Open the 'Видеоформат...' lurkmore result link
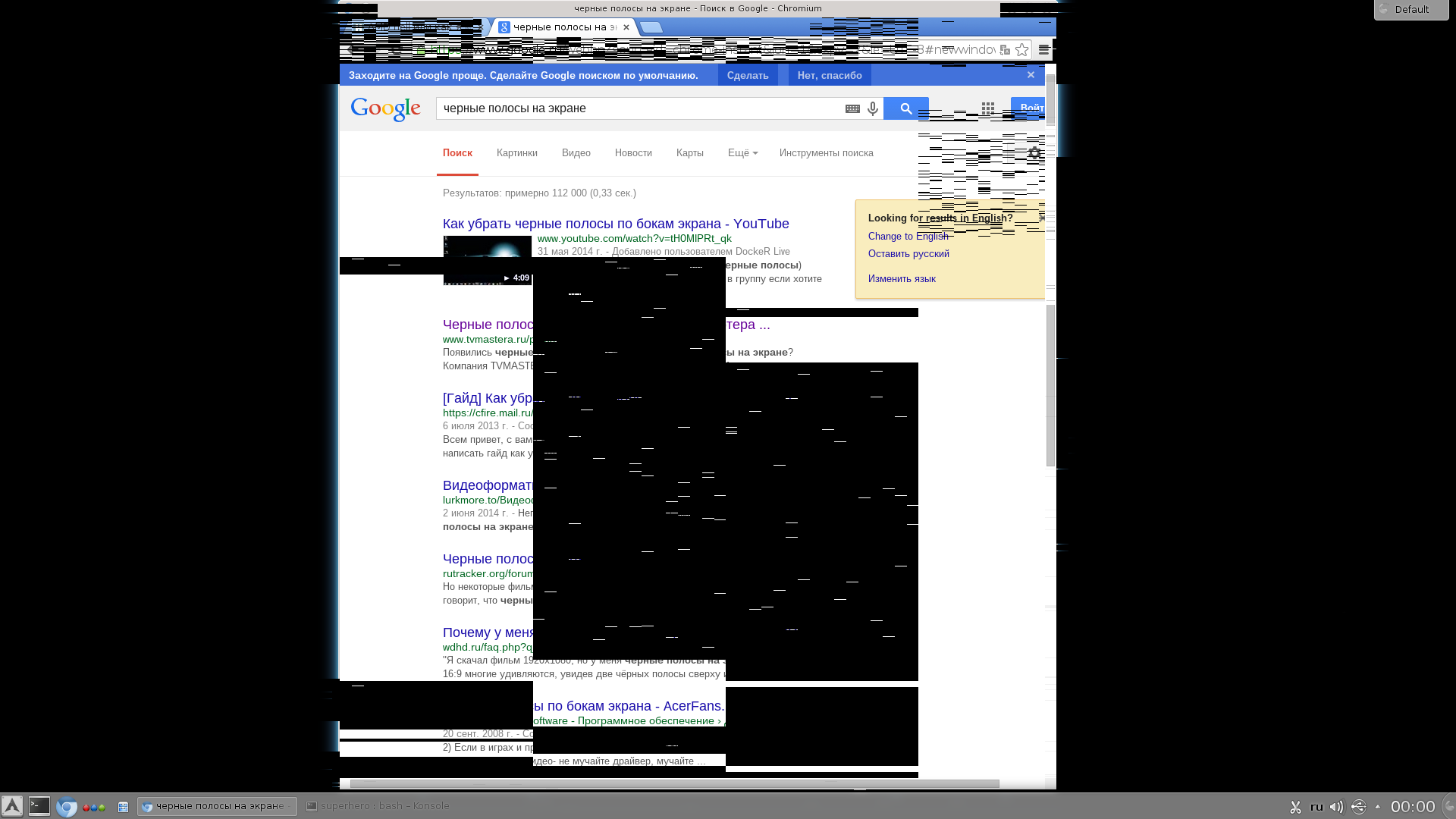 (488, 485)
